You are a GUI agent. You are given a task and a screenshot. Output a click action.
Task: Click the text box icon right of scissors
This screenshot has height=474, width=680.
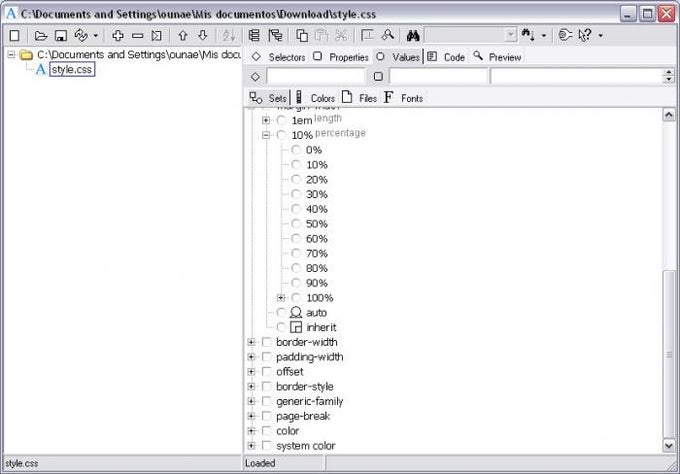coord(367,35)
